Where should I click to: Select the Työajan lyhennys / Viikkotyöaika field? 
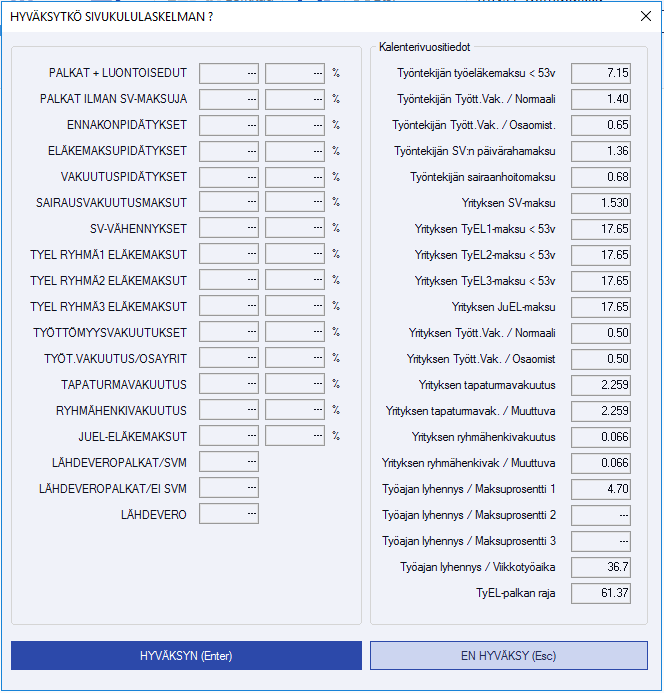(601, 567)
